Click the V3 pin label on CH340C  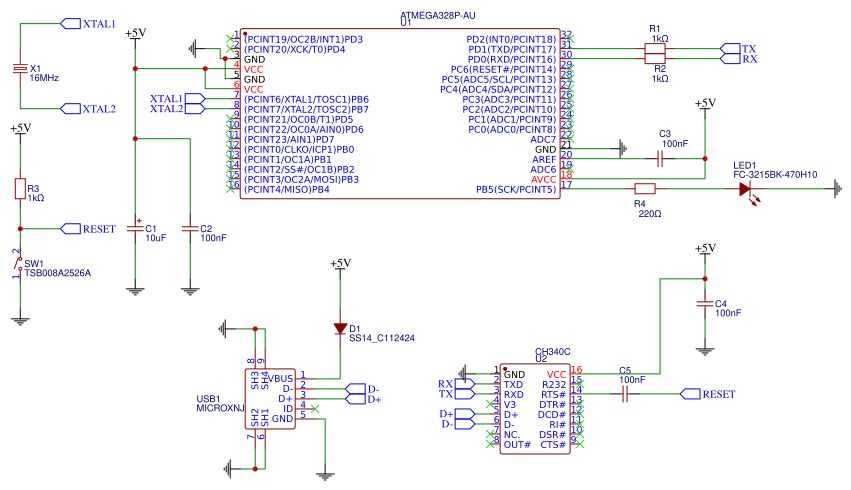coord(510,405)
